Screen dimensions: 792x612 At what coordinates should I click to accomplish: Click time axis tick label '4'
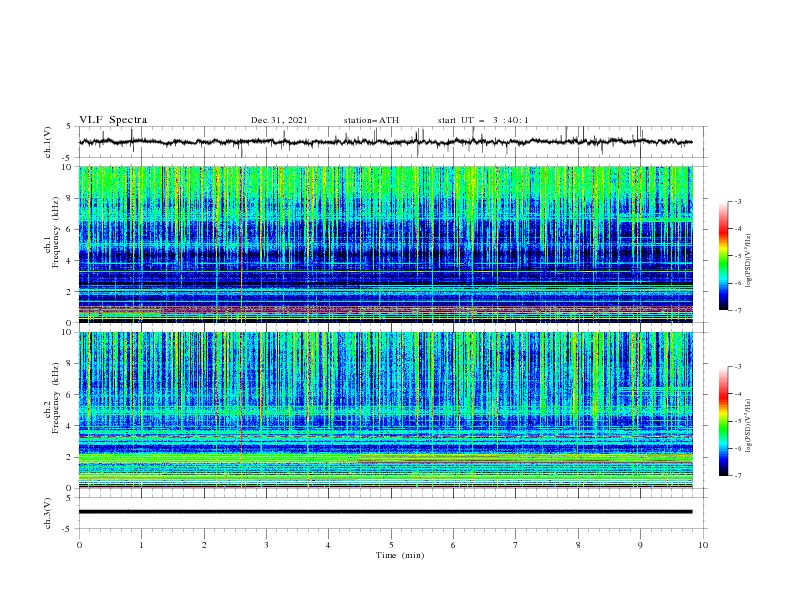pos(328,545)
